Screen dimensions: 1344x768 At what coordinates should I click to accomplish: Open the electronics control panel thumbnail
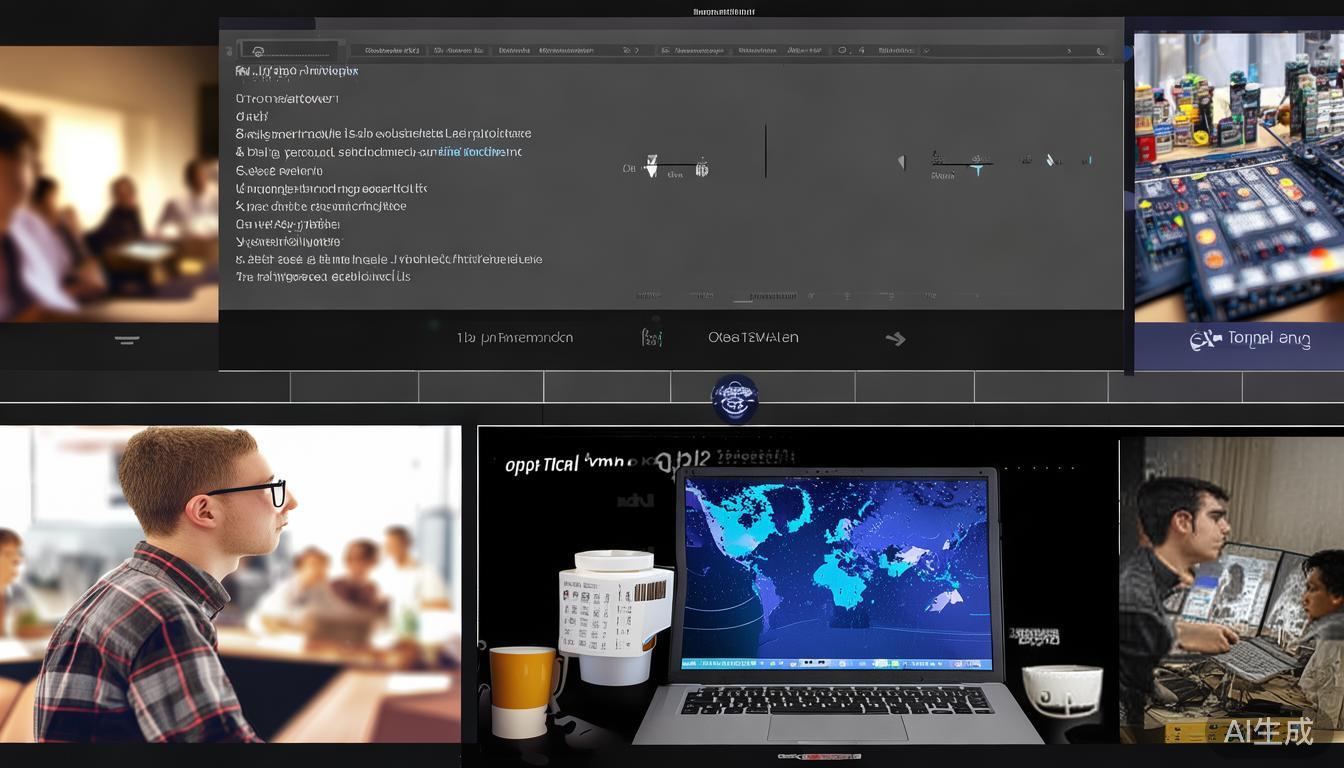tap(1238, 177)
